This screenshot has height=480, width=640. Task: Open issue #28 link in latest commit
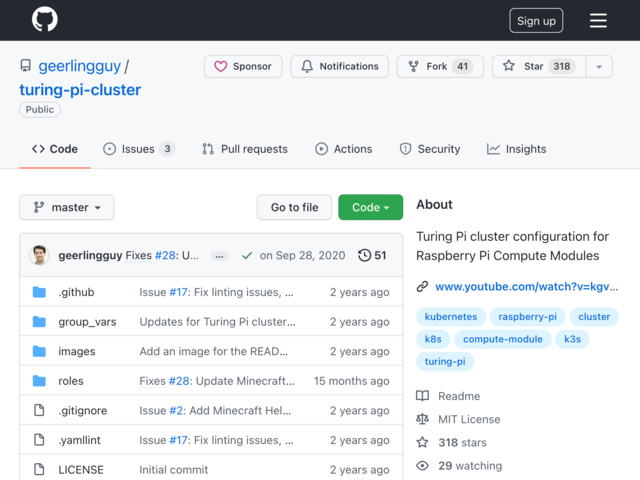point(165,256)
